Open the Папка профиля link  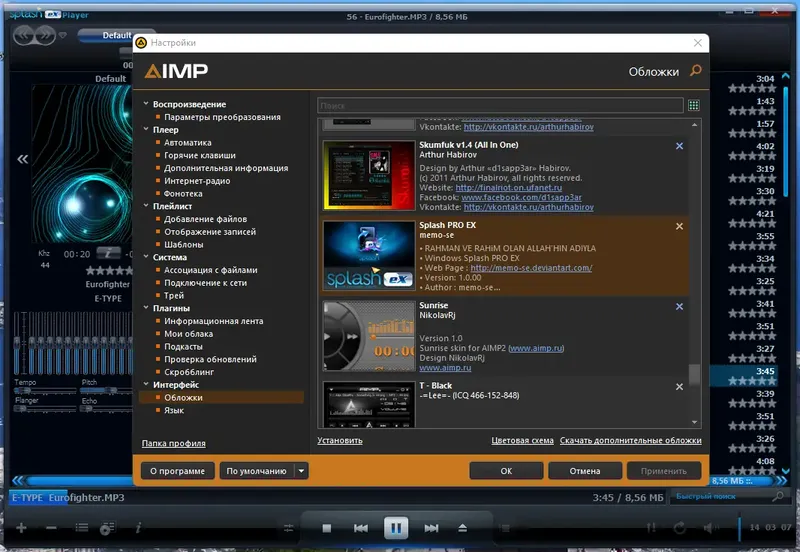[173, 443]
